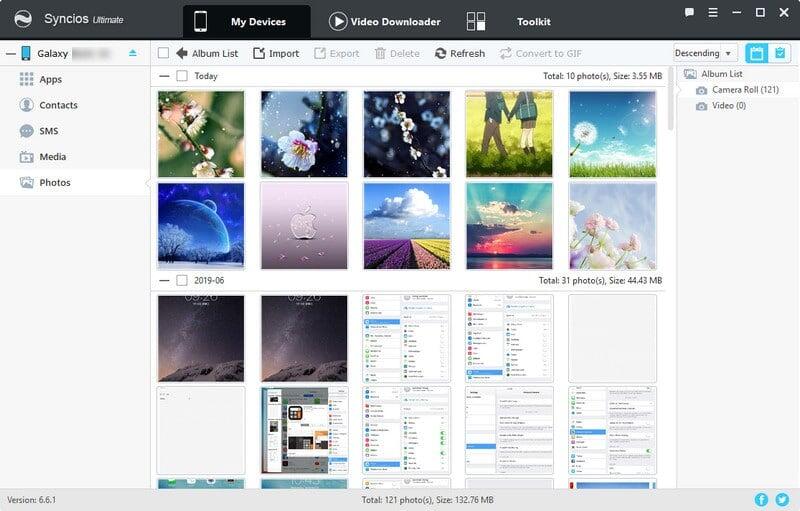The width and height of the screenshot is (800, 511).
Task: Collapse the Today photo group
Action: point(164,76)
